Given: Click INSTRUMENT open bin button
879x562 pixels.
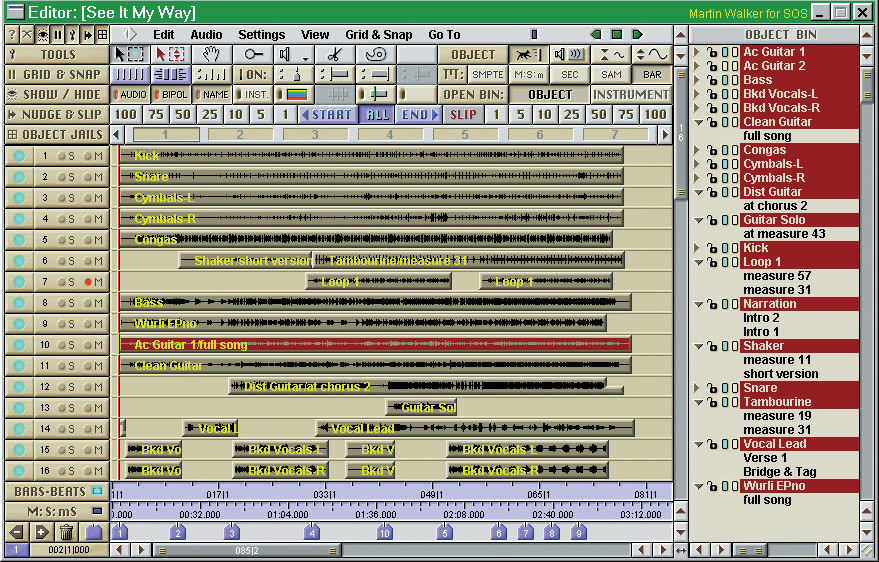Looking at the screenshot, I should pyautogui.click(x=630, y=94).
